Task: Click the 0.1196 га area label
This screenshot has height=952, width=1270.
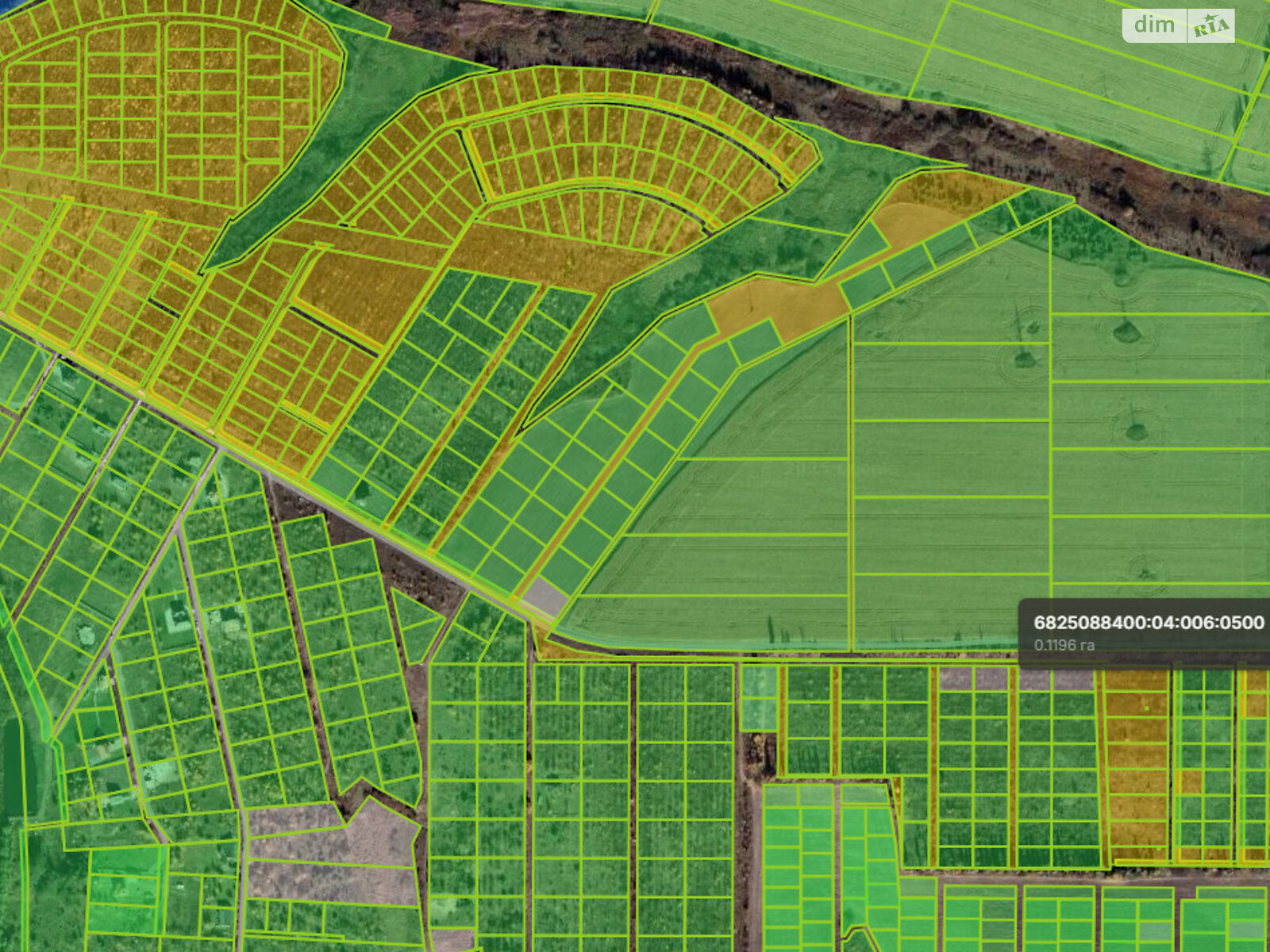Action: point(1064,645)
